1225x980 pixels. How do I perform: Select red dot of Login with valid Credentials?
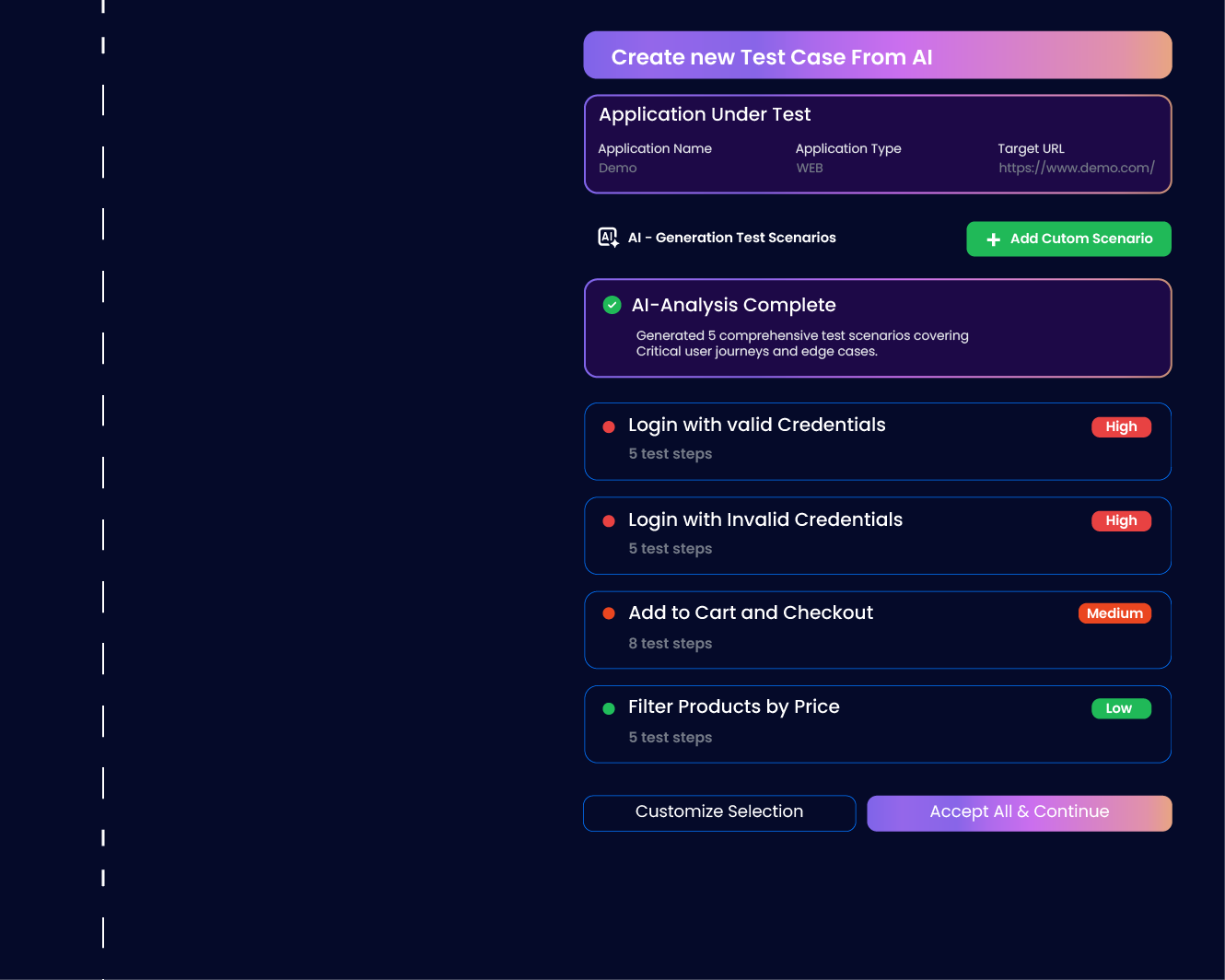(x=609, y=426)
